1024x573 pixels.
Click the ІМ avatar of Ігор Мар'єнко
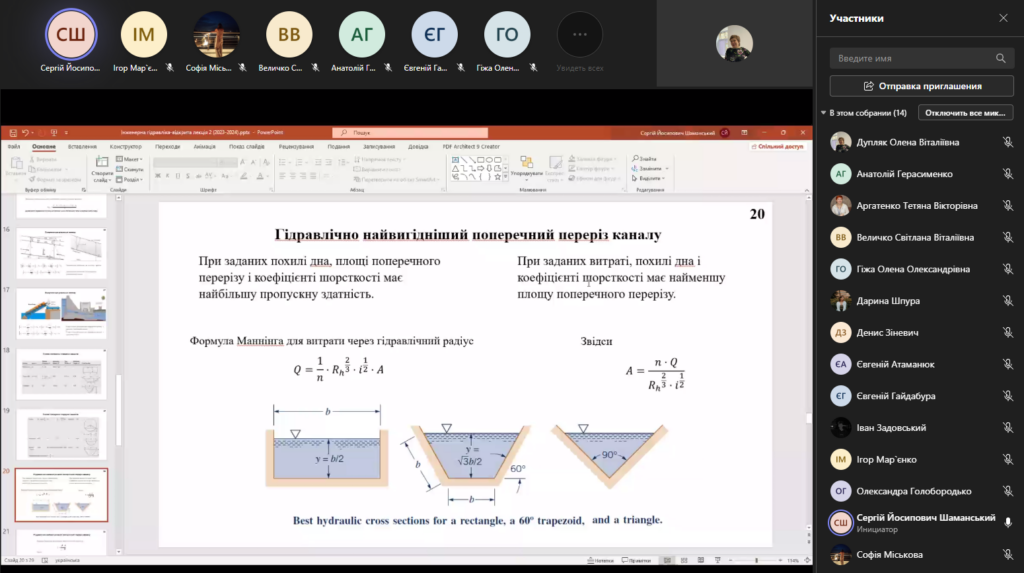point(144,34)
